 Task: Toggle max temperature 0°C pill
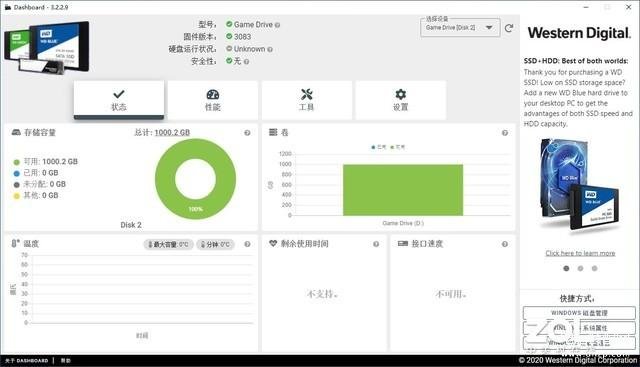coord(168,245)
